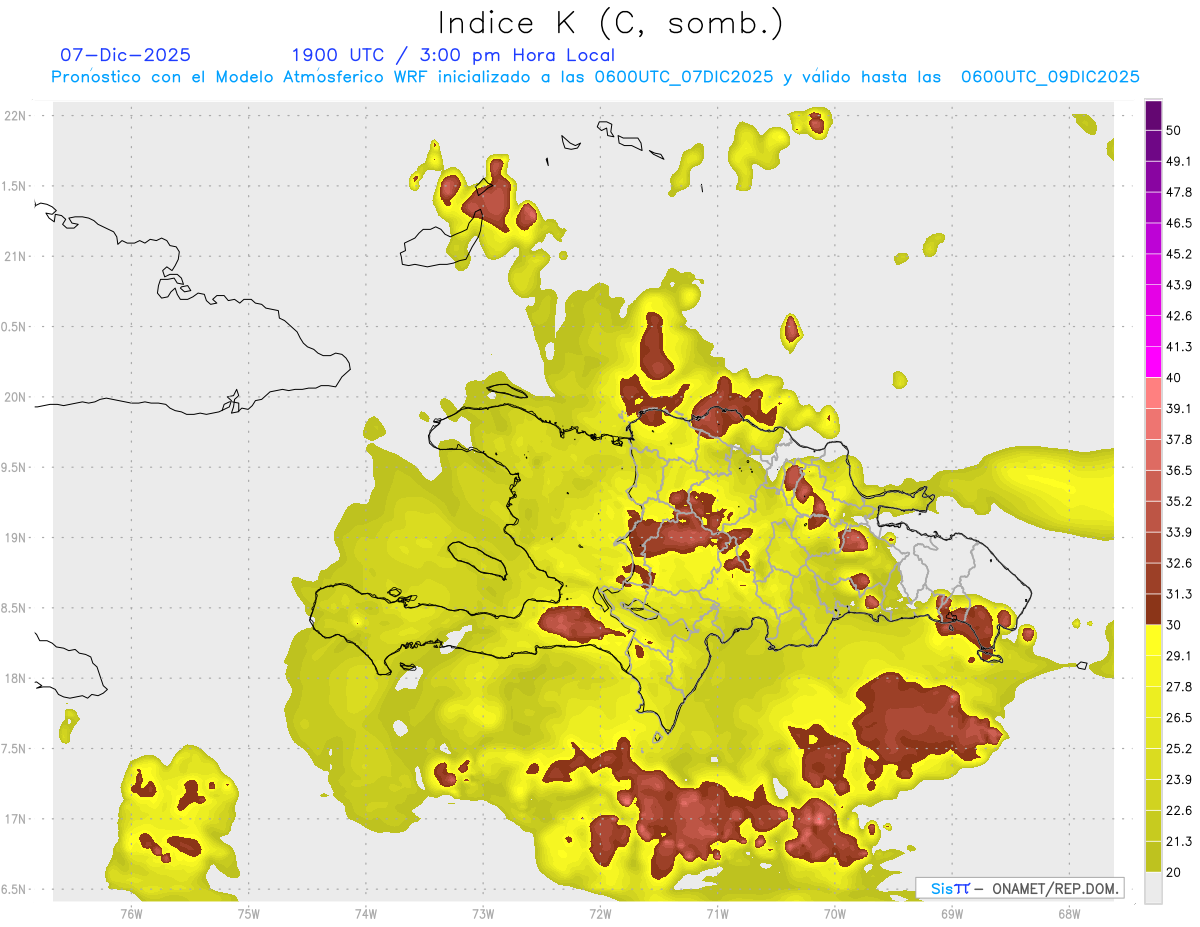Click the colorbar value "42.6"
Screen dimensions: 1200x927
tap(1179, 316)
